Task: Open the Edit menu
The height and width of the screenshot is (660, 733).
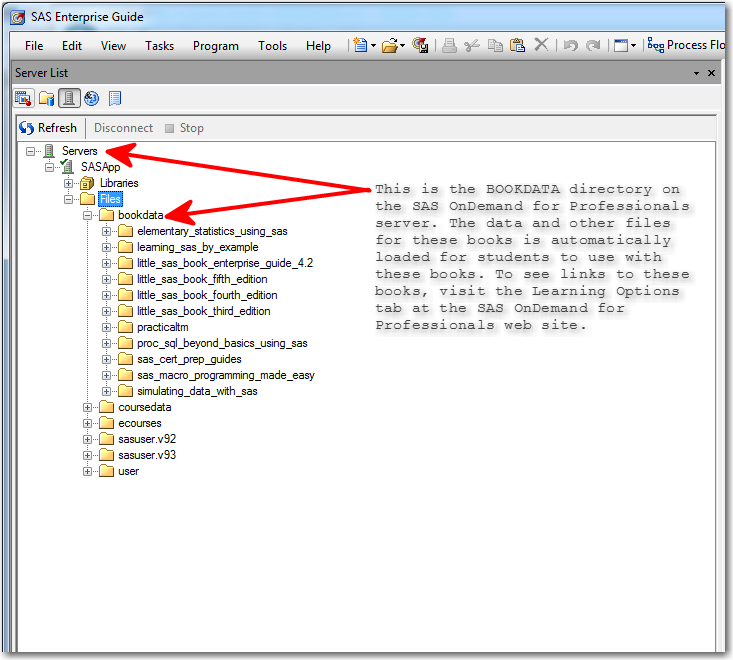Action: point(72,46)
